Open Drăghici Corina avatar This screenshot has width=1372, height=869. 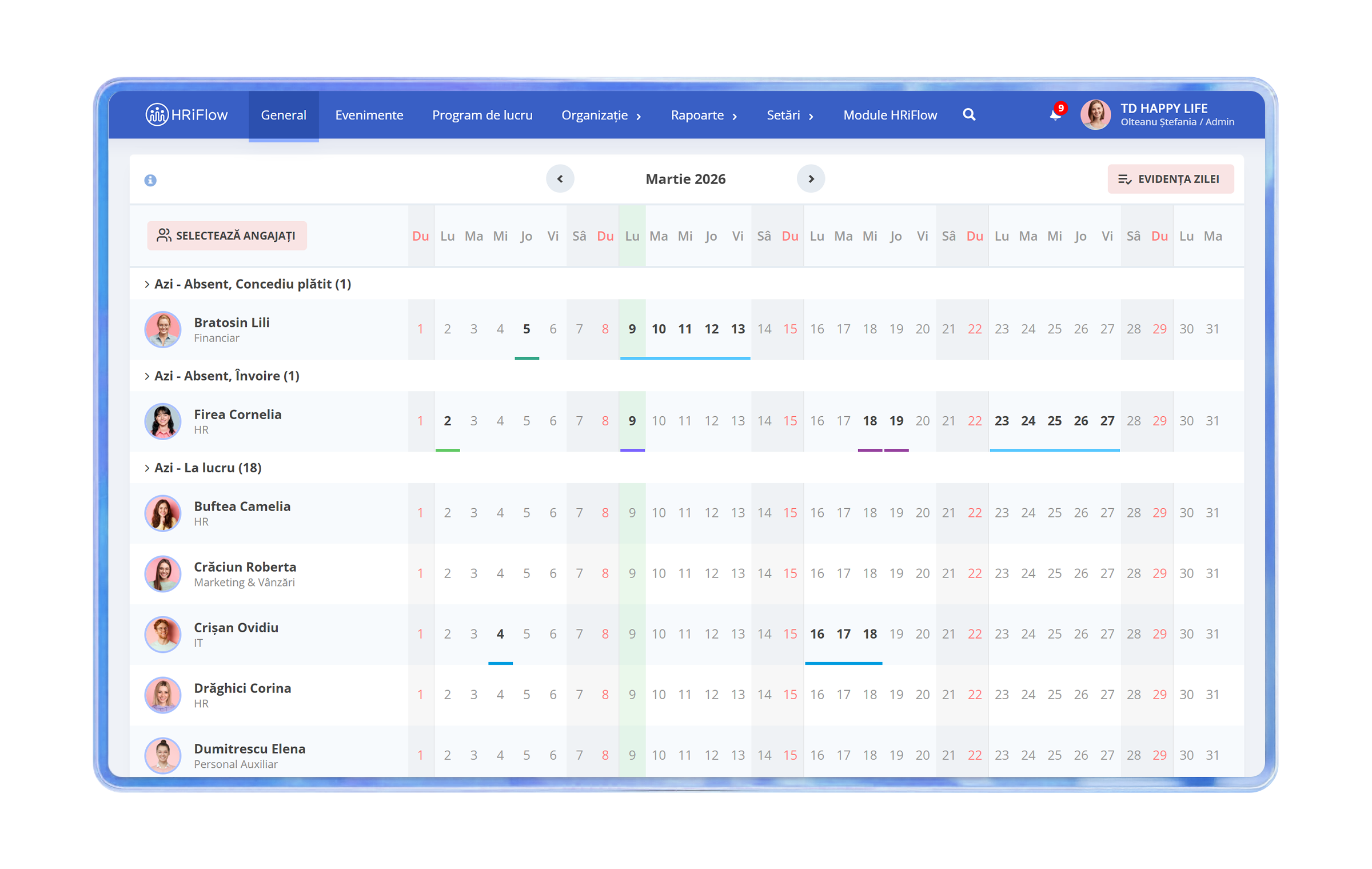(163, 695)
